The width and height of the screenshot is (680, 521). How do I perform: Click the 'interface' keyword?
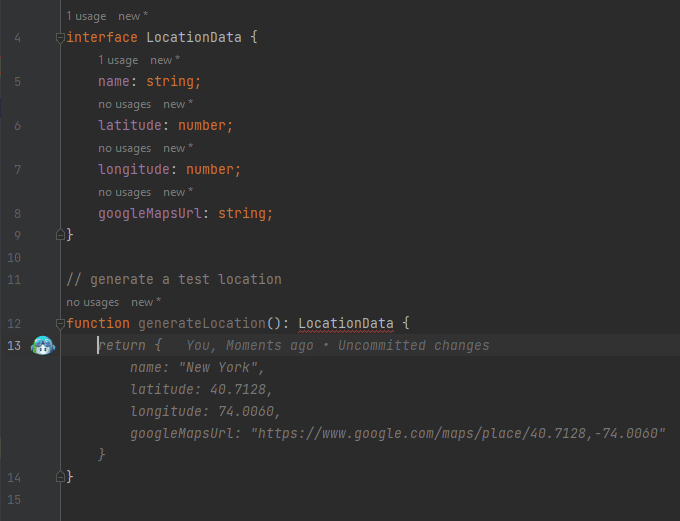(x=102, y=38)
